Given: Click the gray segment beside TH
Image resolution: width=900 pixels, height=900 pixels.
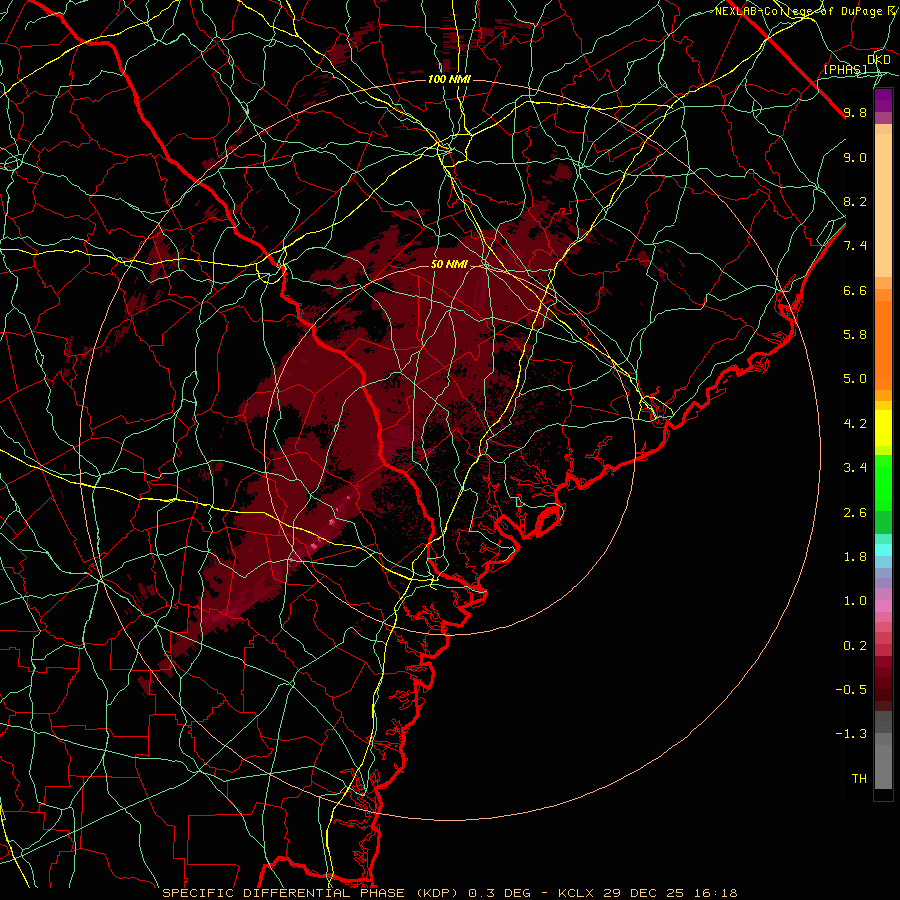Looking at the screenshot, I should tap(883, 766).
